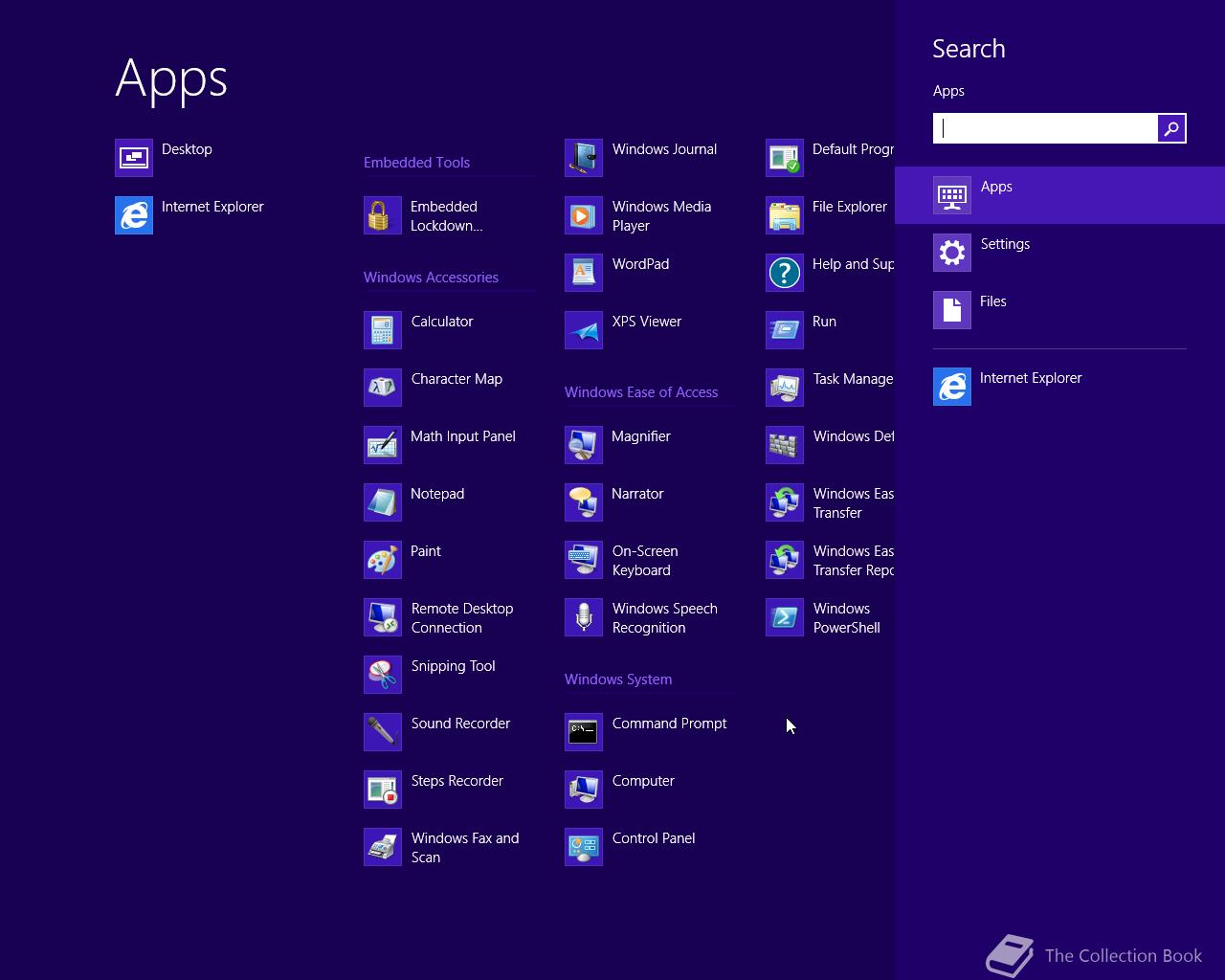1225x980 pixels.
Task: Click the "Character Map" label
Action: coord(457,379)
